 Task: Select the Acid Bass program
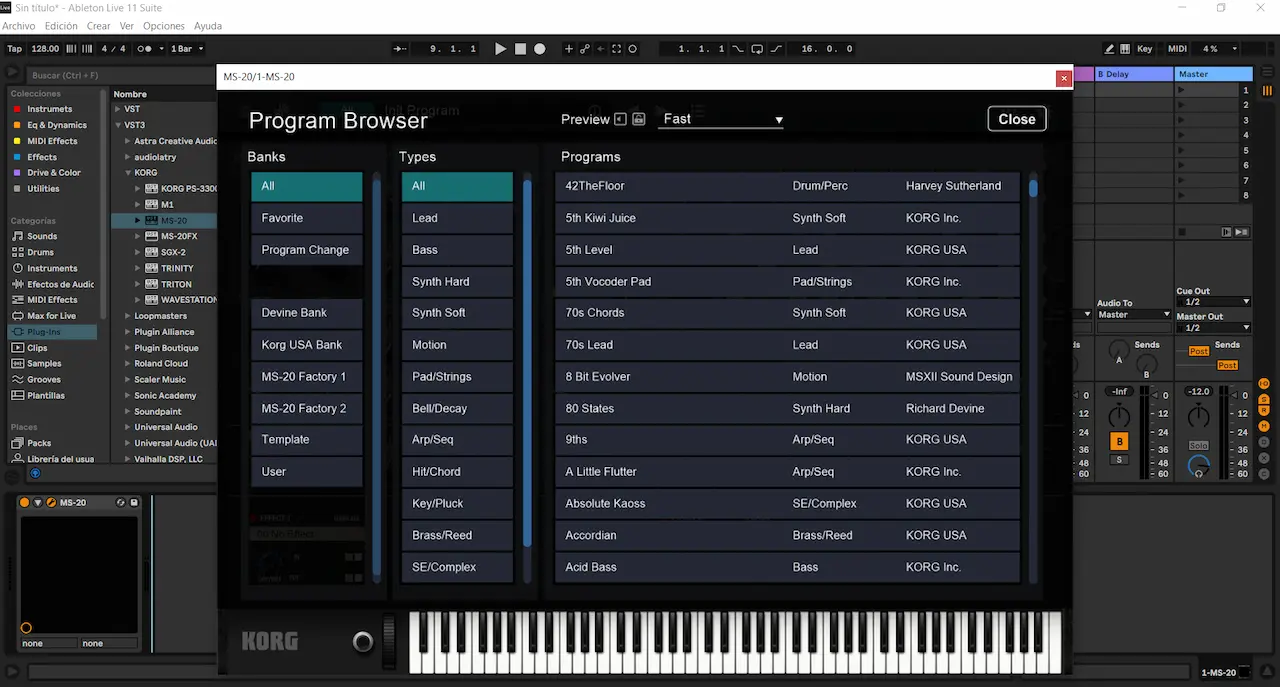pos(788,567)
